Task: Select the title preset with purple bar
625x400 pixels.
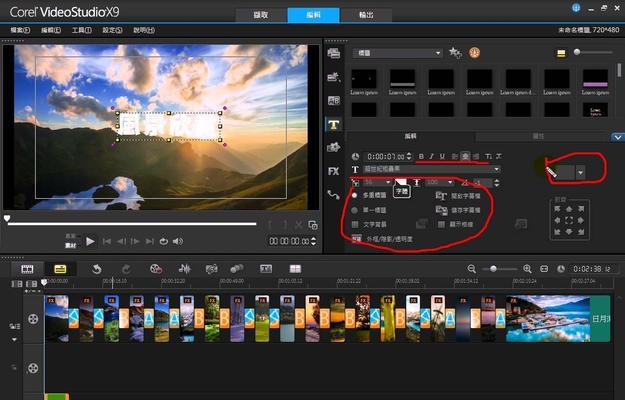Action: tap(596, 78)
